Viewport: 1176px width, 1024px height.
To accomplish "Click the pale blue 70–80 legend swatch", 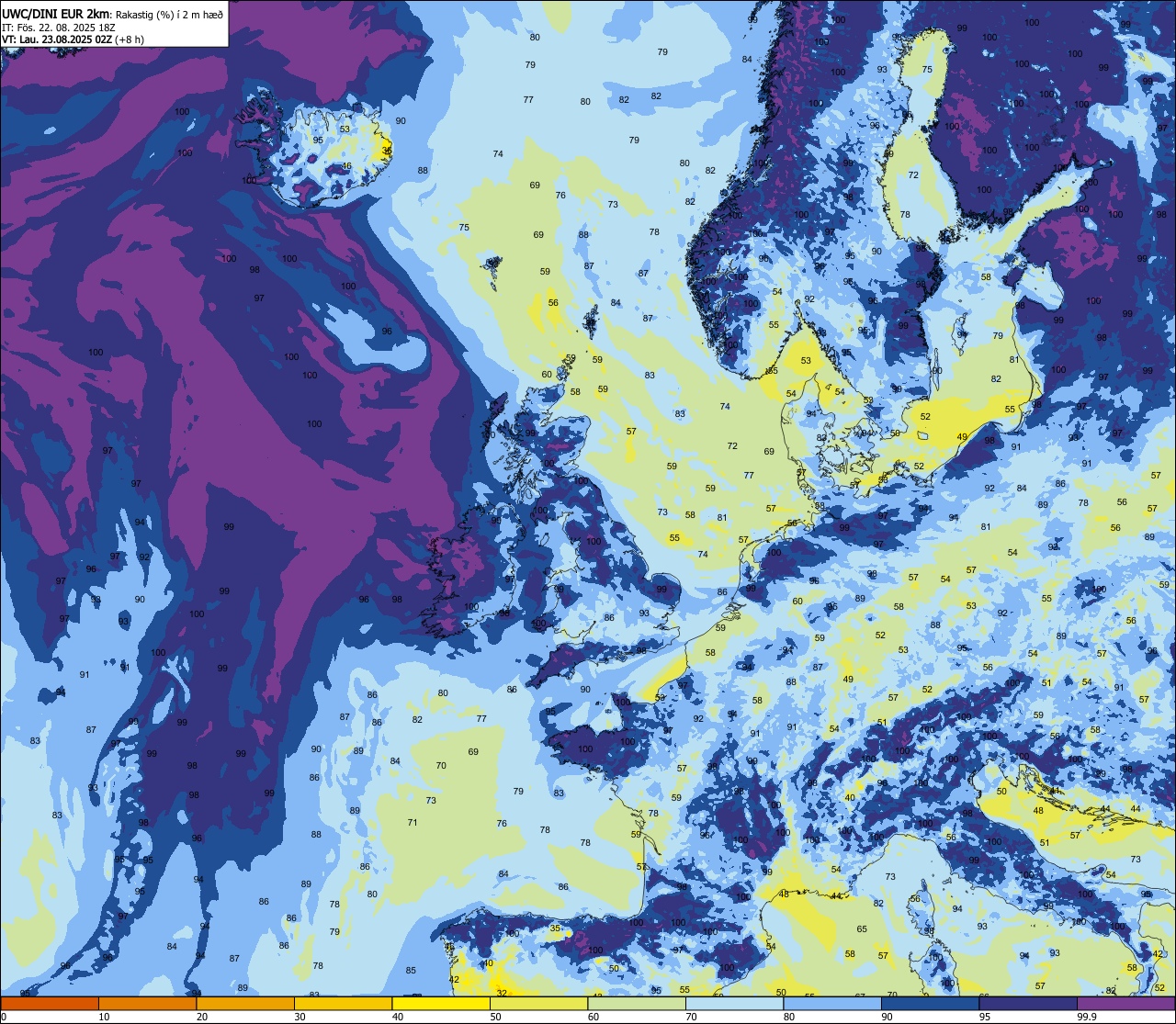I will [734, 1003].
